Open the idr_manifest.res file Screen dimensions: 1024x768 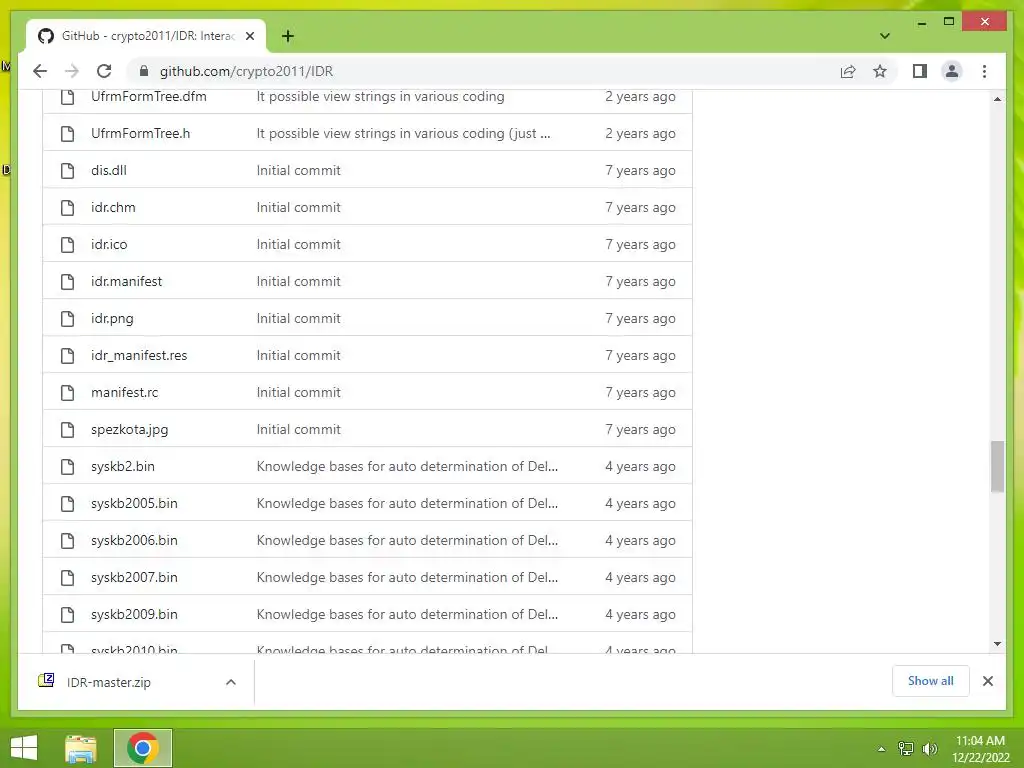[x=139, y=355]
